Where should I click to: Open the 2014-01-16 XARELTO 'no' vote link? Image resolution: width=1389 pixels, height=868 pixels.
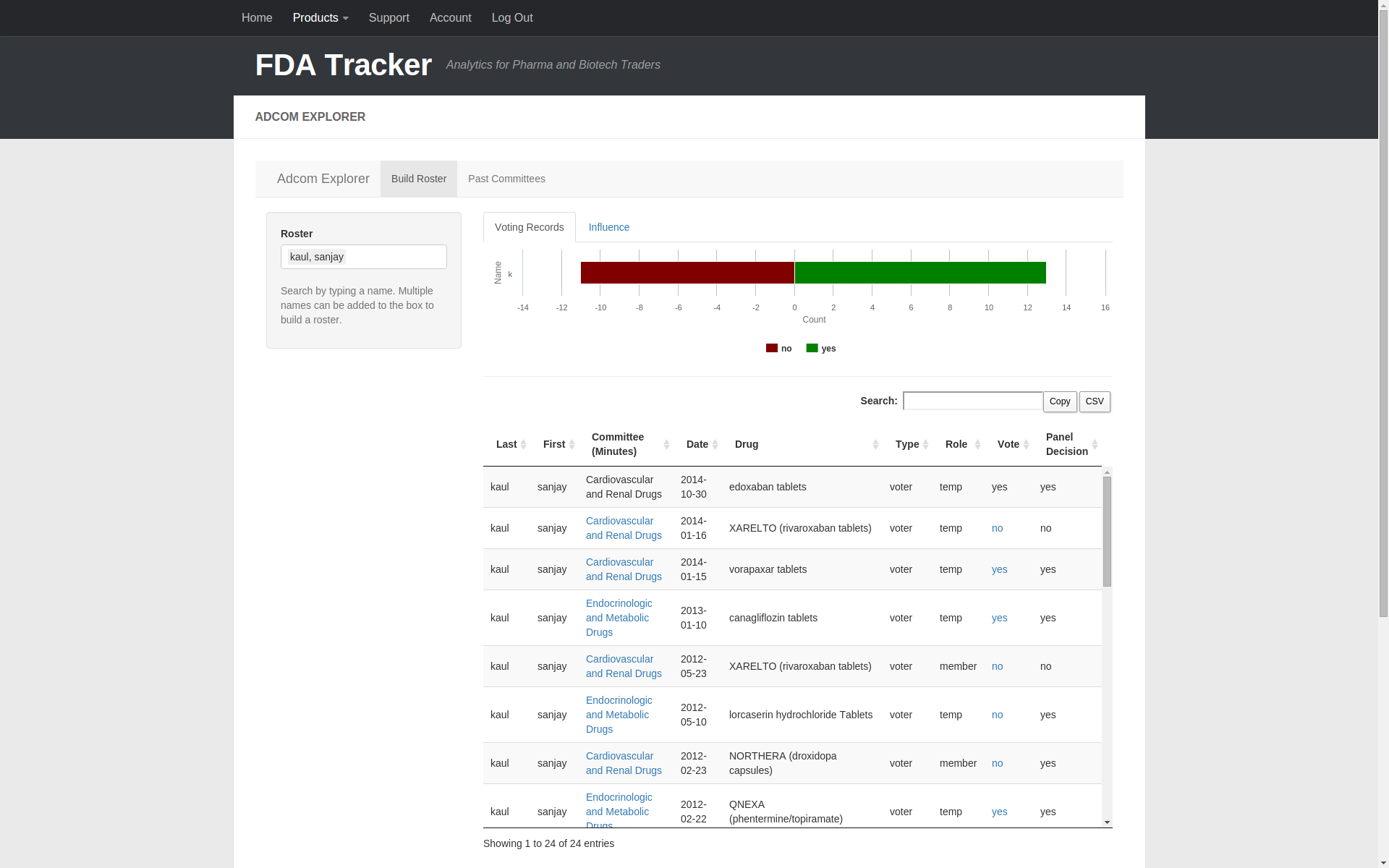997,528
